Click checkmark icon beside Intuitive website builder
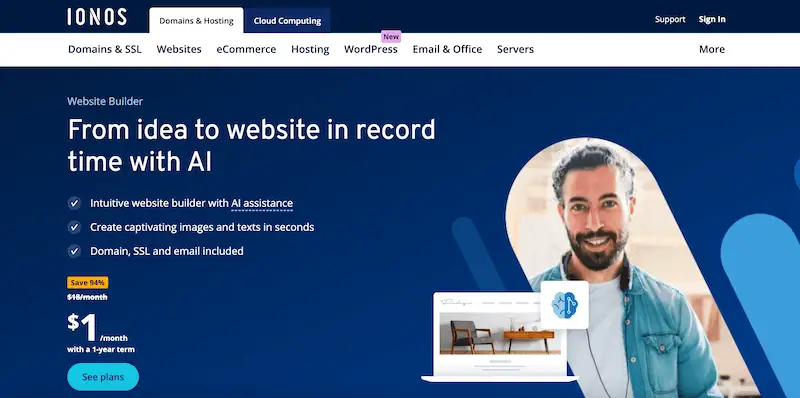The image size is (800, 398). pos(74,203)
